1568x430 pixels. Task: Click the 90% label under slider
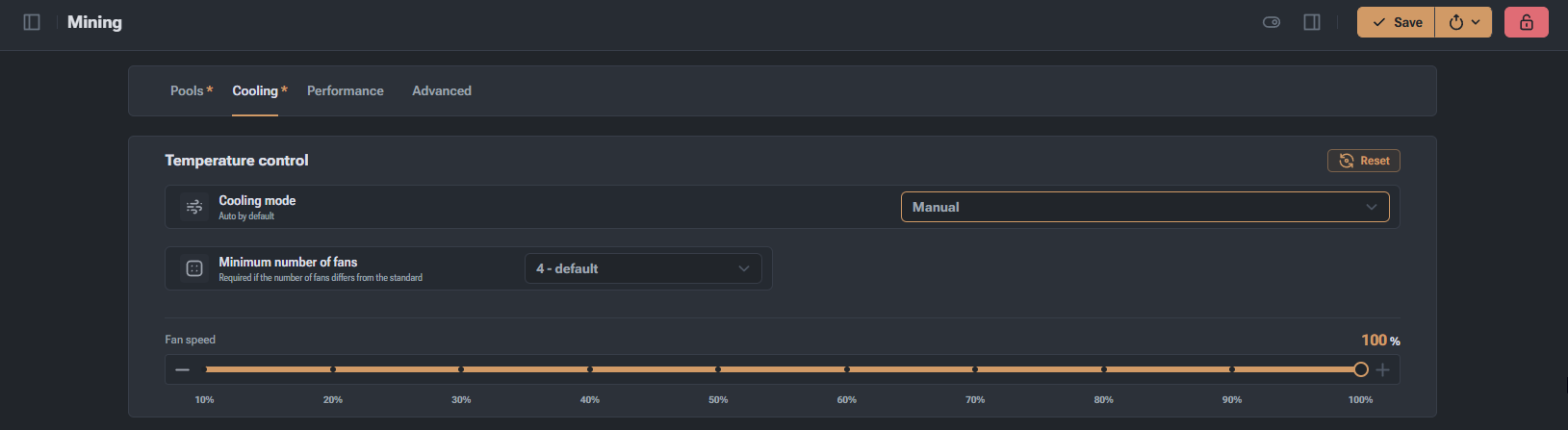(x=1232, y=399)
